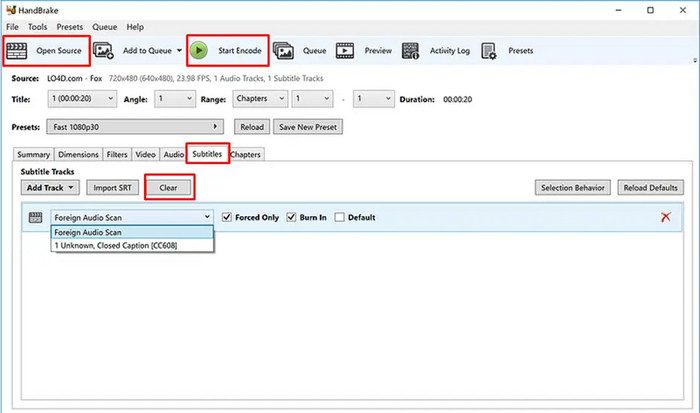Click the green Start Encode play icon
This screenshot has height=413, width=700.
point(199,50)
